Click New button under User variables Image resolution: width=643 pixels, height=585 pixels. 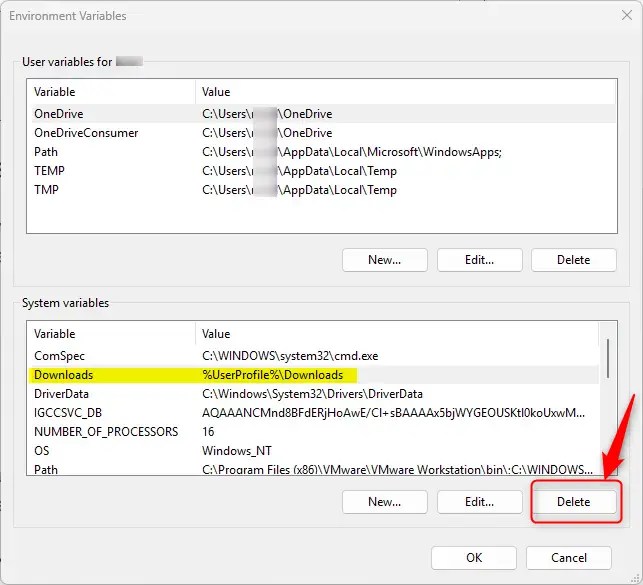[384, 260]
